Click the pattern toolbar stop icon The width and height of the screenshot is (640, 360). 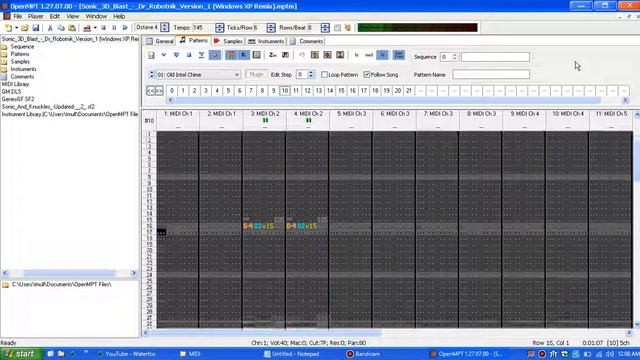189,55
